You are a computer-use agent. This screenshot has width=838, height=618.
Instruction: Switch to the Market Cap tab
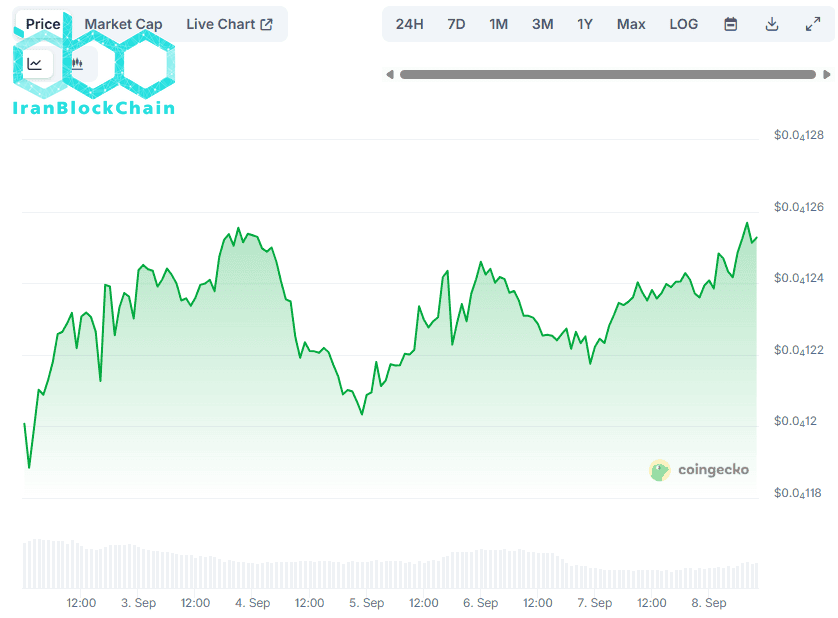pyautogui.click(x=123, y=24)
